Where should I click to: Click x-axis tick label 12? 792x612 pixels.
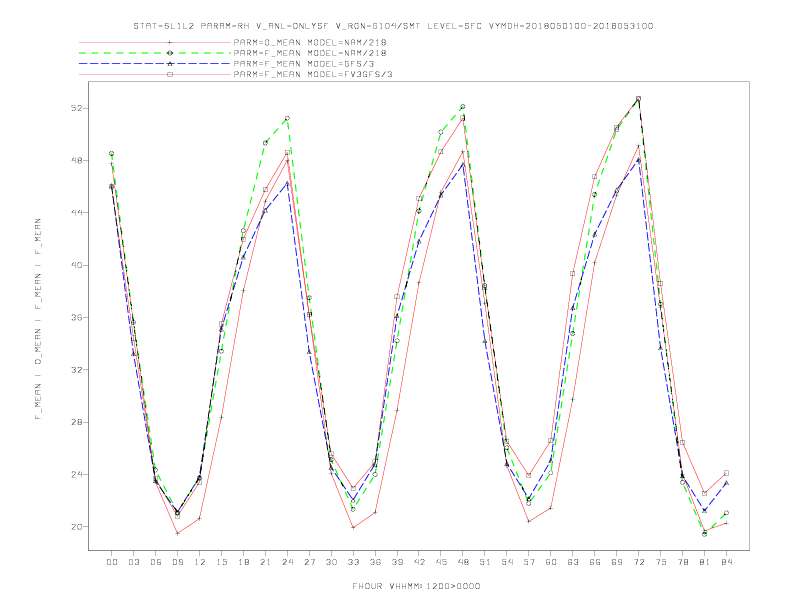[x=200, y=562]
